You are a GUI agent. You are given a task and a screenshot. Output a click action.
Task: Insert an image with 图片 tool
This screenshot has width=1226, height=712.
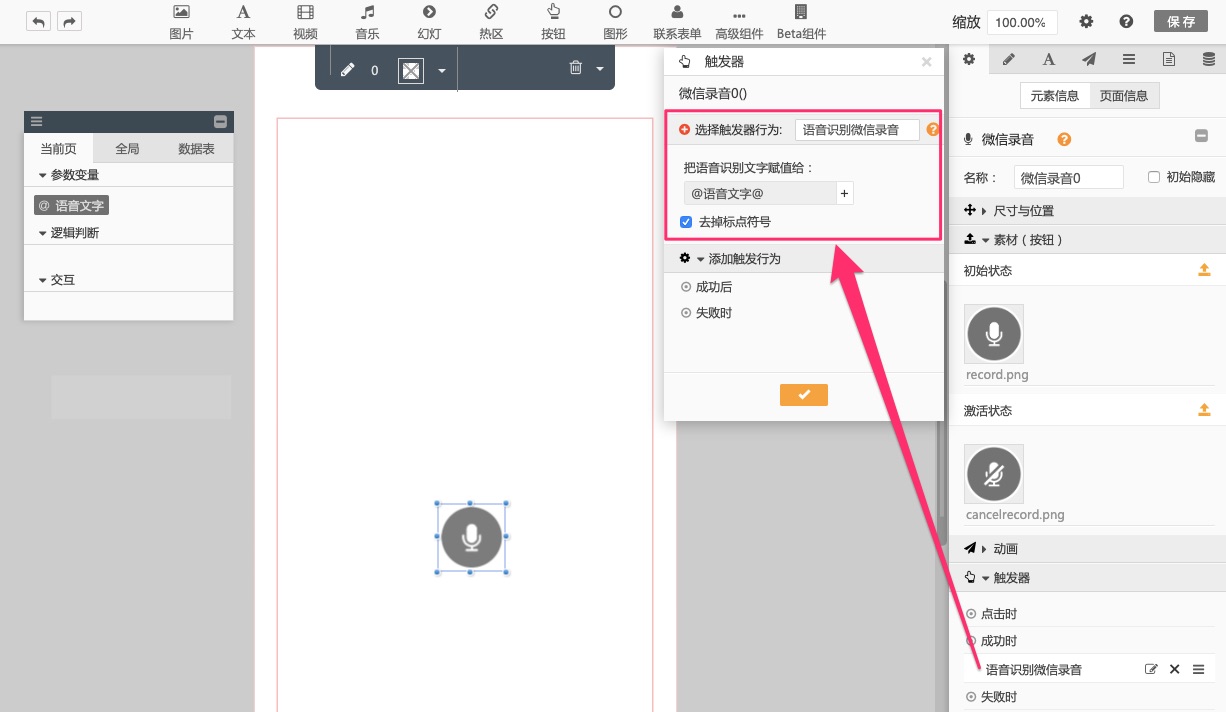click(181, 22)
